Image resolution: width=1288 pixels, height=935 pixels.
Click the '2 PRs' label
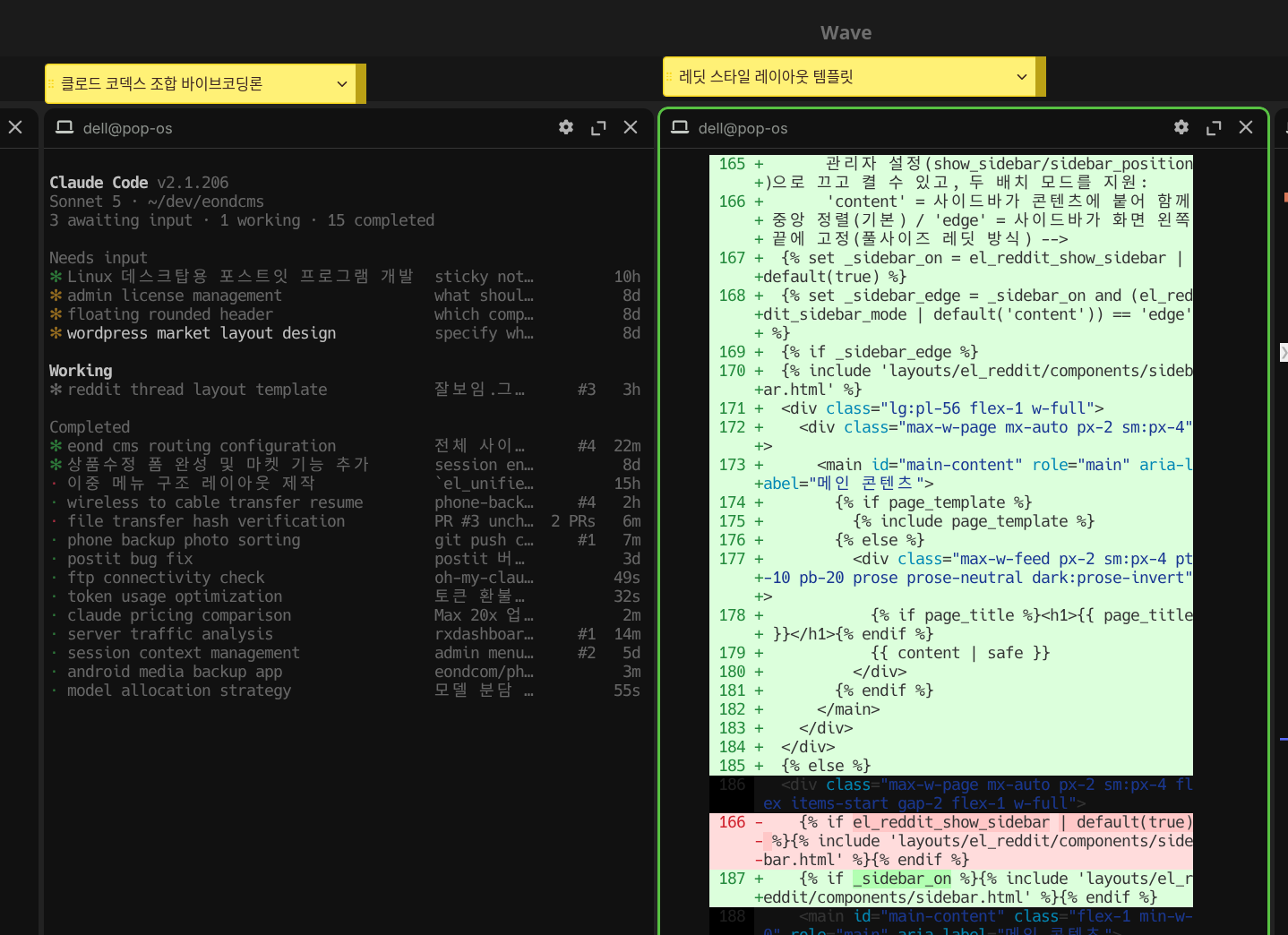click(x=573, y=521)
